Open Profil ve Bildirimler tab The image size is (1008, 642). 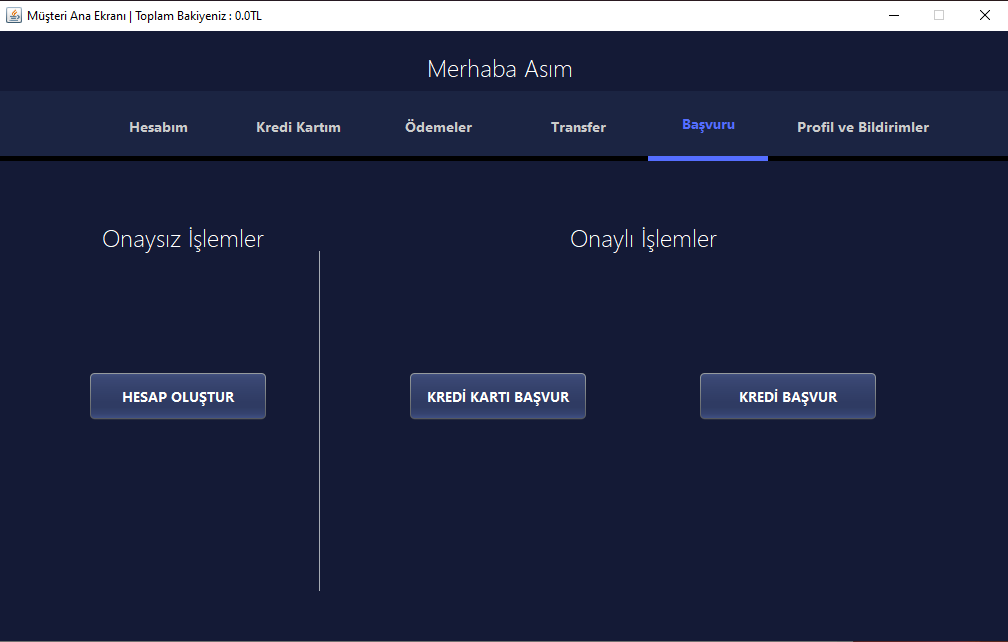coord(863,127)
